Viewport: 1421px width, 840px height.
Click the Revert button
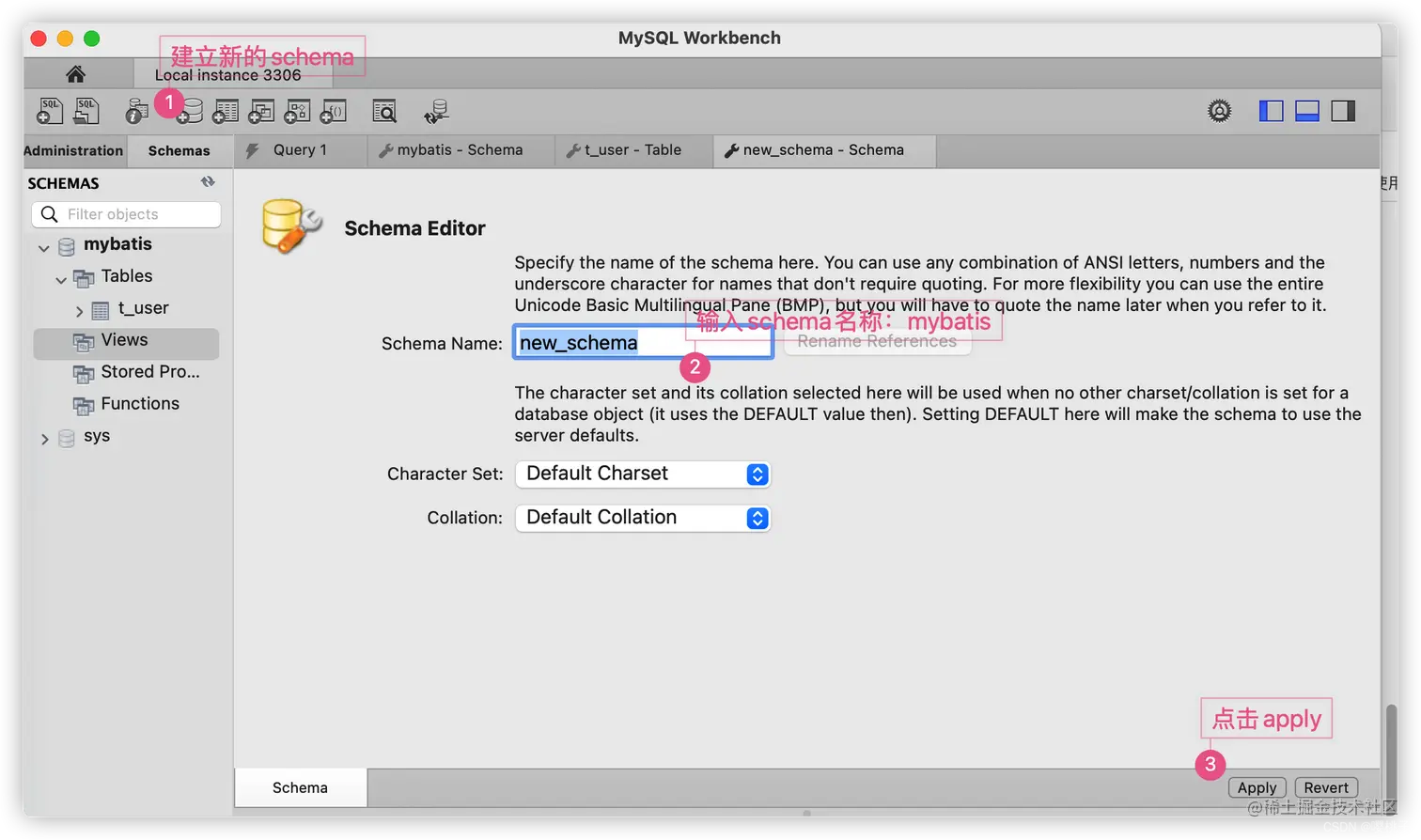[x=1326, y=787]
